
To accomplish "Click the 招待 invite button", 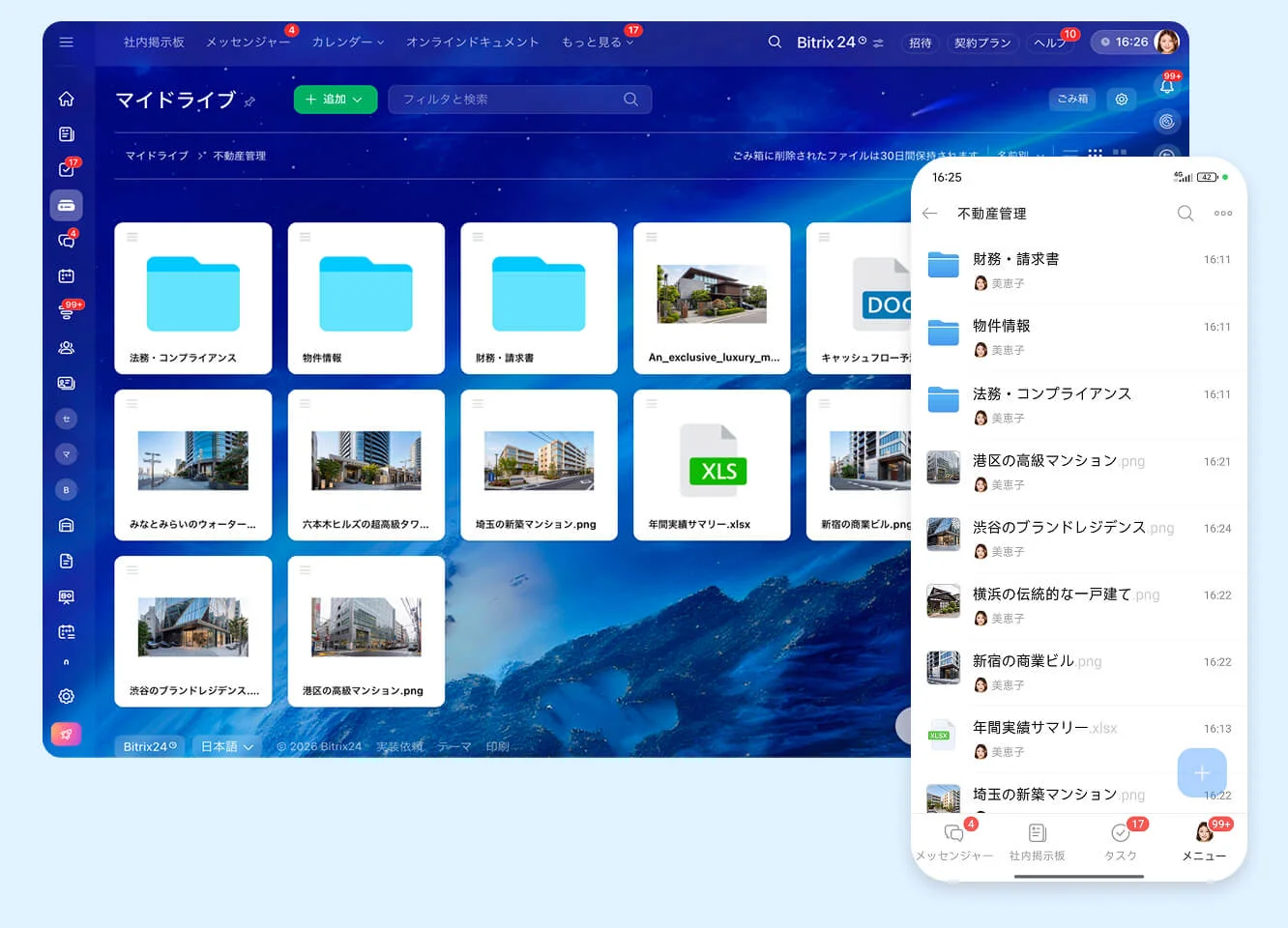I will pyautogui.click(x=920, y=43).
